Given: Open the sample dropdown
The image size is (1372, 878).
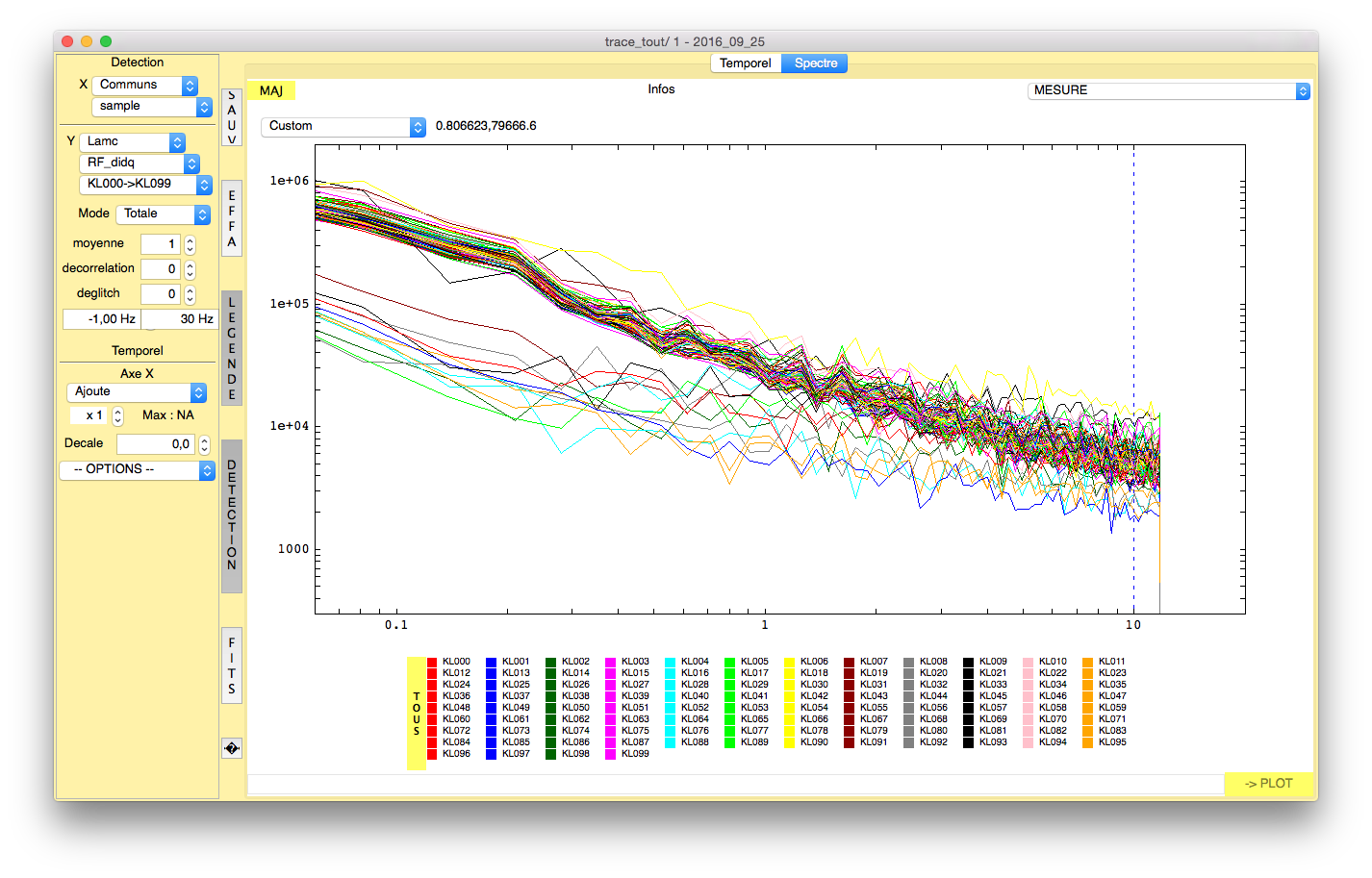Looking at the screenshot, I should [x=152, y=107].
